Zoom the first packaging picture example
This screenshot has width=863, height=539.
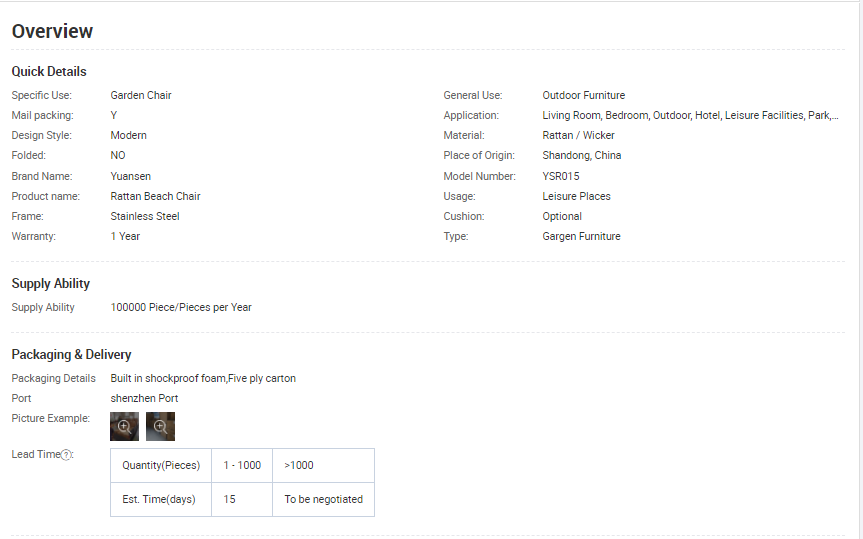[124, 427]
